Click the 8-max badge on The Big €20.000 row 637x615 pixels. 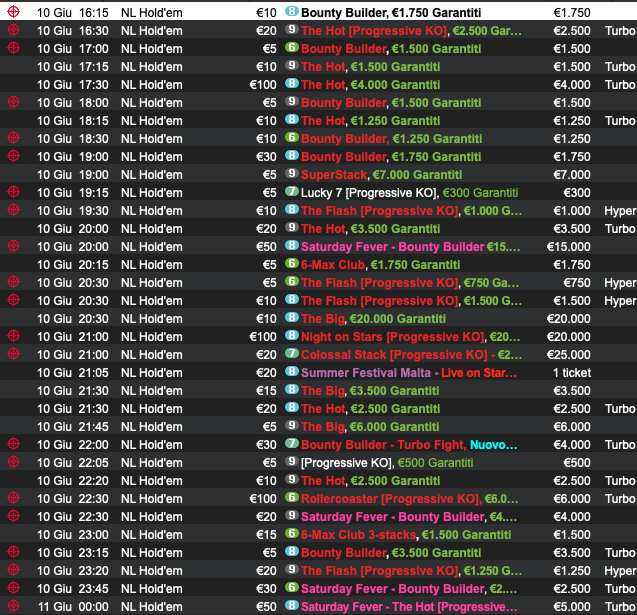[x=292, y=317]
